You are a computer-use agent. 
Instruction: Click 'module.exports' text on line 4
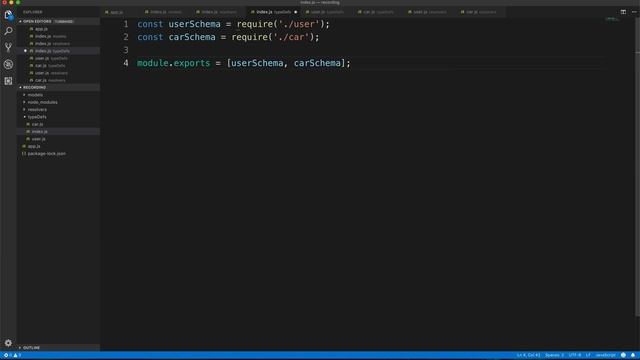click(173, 63)
